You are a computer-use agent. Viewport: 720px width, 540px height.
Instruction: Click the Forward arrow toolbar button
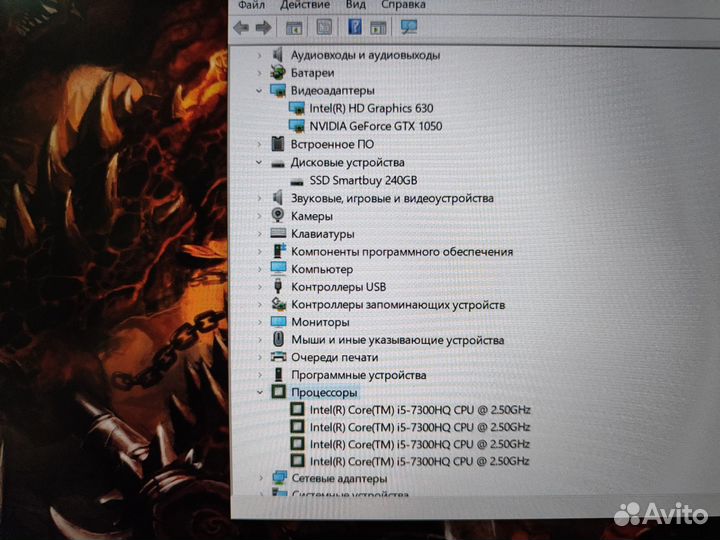[263, 28]
